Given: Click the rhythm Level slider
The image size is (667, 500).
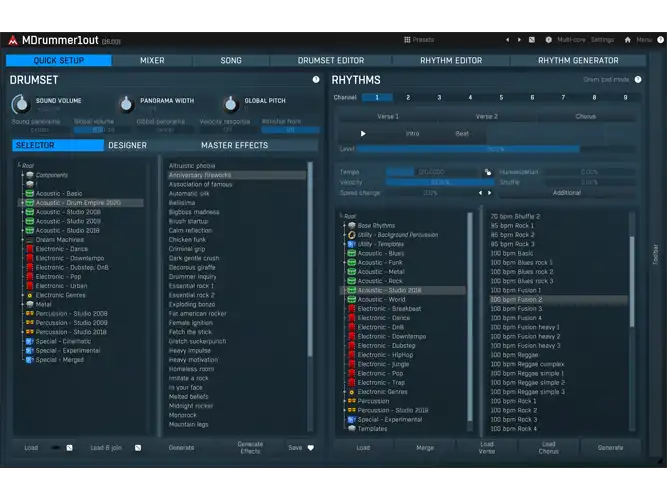Looking at the screenshot, I should (496, 149).
